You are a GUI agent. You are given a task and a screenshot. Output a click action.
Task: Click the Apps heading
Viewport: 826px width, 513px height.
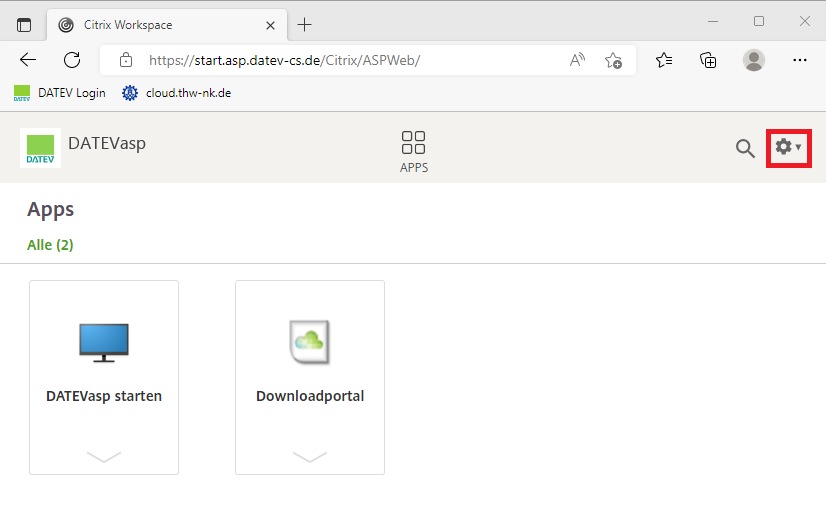pyautogui.click(x=51, y=210)
